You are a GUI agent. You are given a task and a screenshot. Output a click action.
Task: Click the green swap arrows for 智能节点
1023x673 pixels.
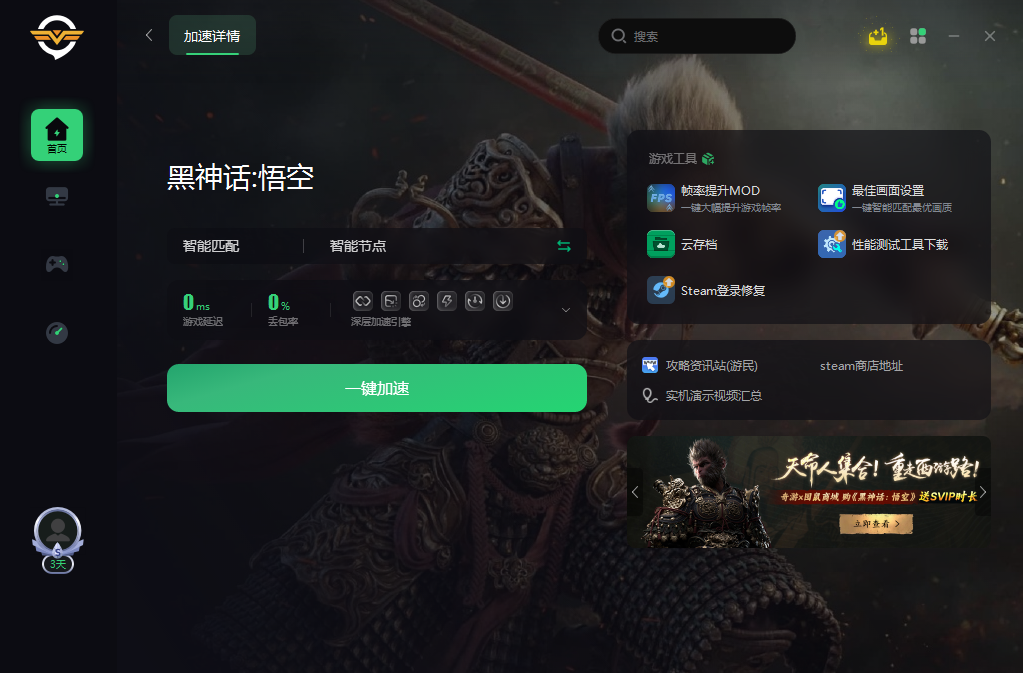tap(564, 246)
